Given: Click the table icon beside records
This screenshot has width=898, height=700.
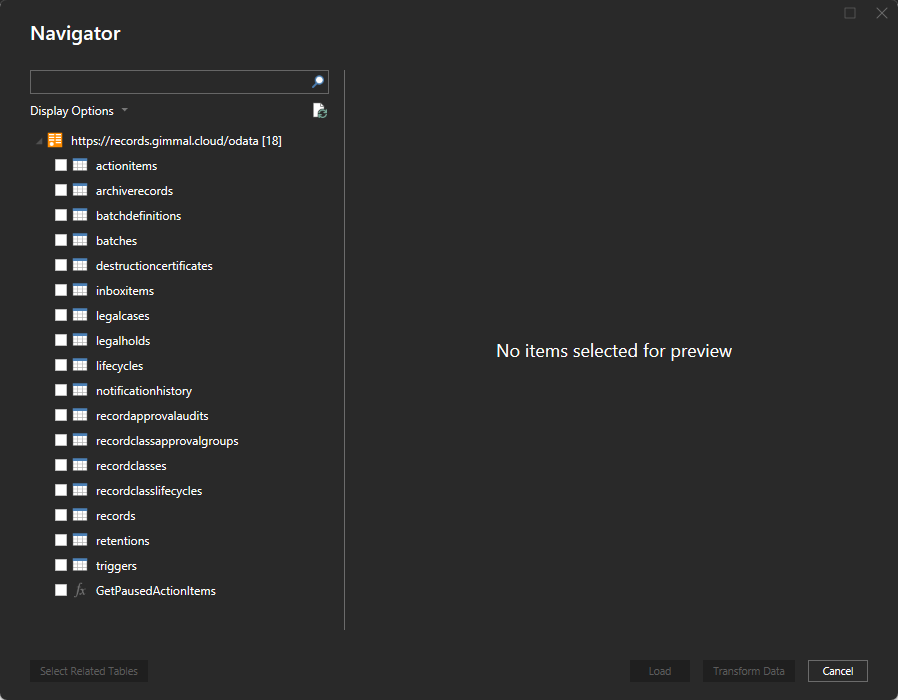Looking at the screenshot, I should [80, 516].
